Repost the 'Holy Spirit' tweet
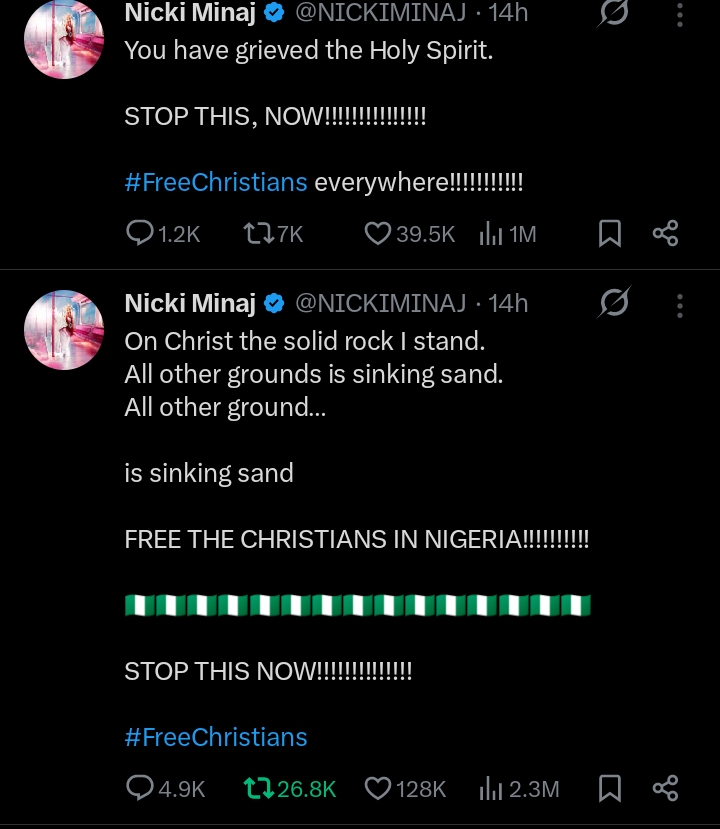Image resolution: width=720 pixels, height=829 pixels. (x=257, y=234)
